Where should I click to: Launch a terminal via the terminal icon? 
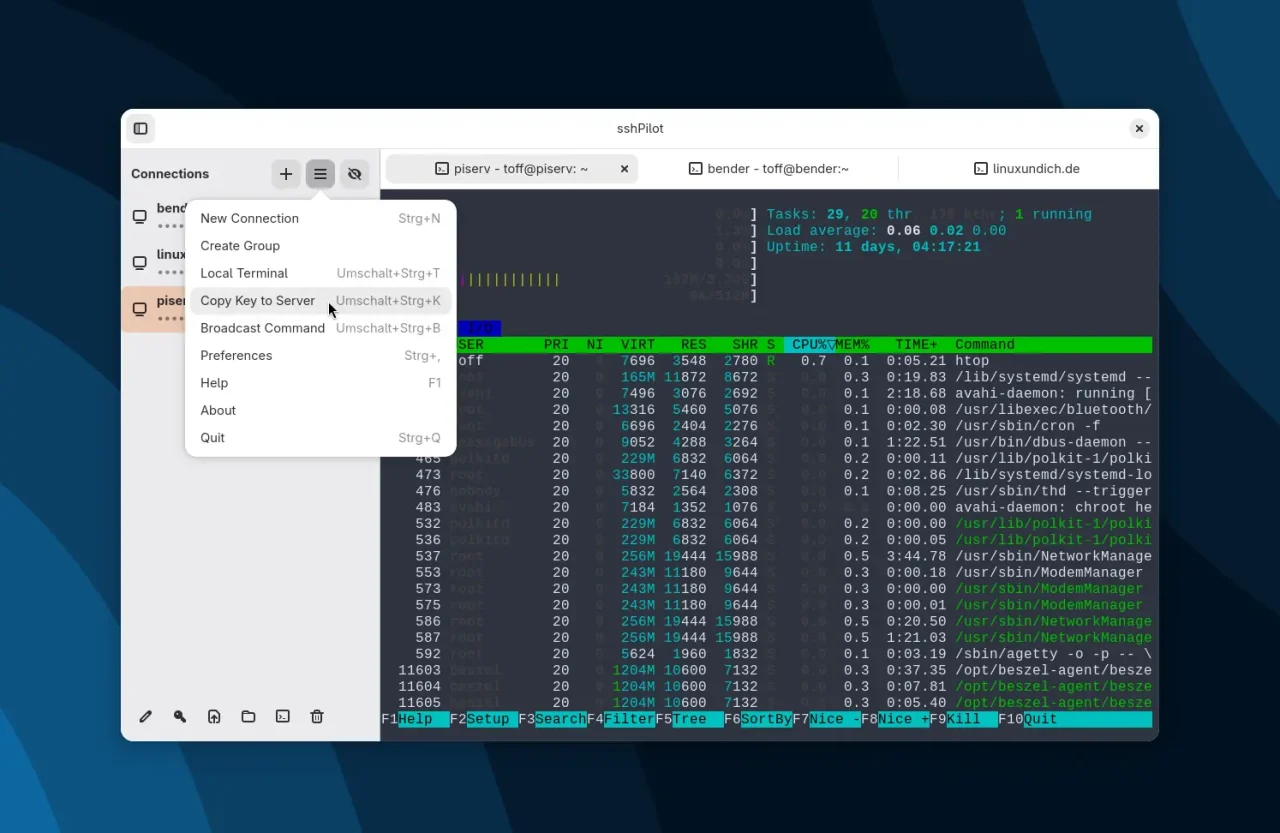(x=282, y=716)
